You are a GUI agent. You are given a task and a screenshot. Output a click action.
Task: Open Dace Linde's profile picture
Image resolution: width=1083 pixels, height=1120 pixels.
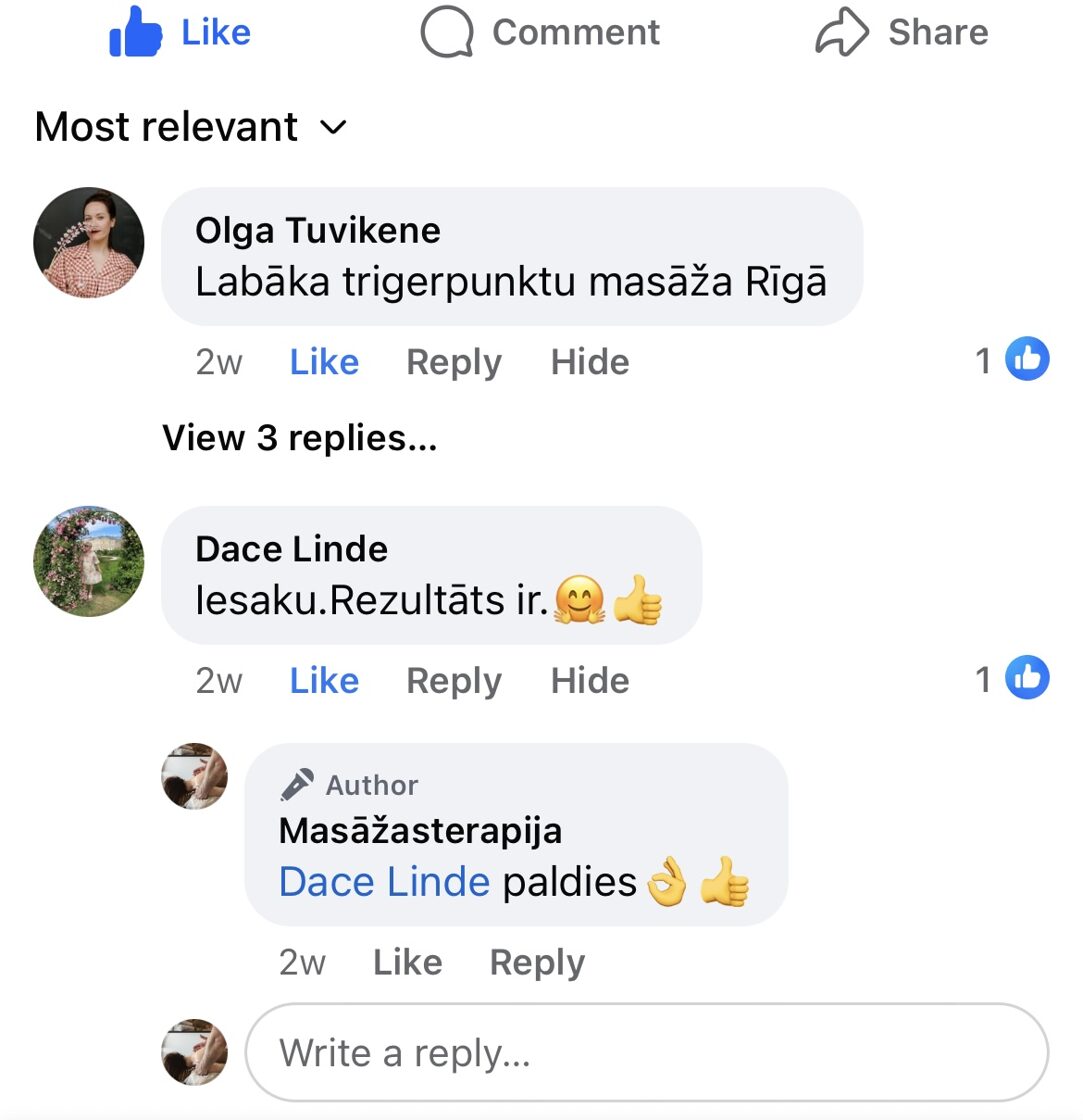(x=89, y=561)
